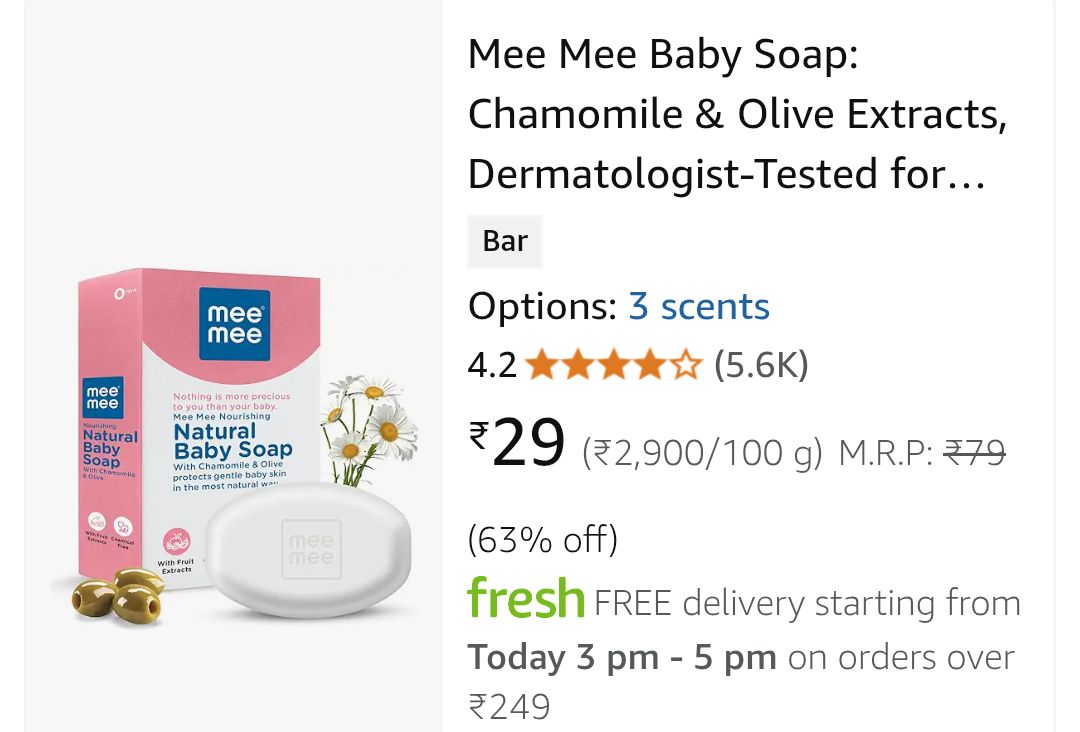This screenshot has width=1080, height=732.
Task: Click the Options label
Action: point(543,306)
